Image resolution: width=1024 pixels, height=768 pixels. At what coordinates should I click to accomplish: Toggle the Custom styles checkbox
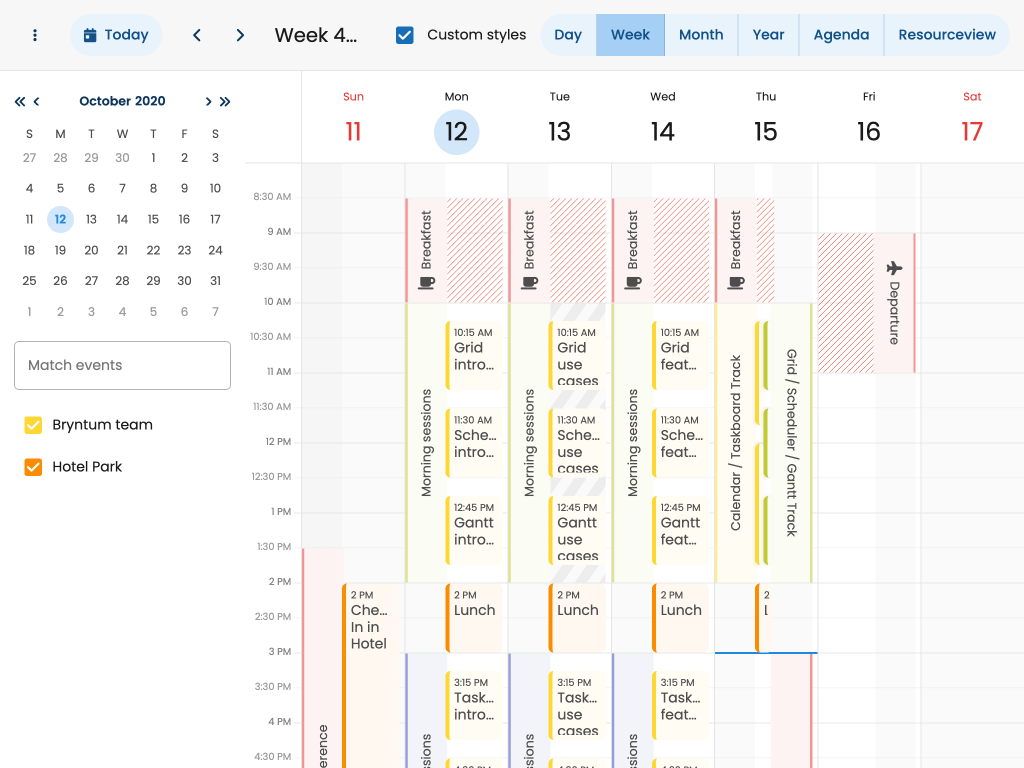click(405, 35)
